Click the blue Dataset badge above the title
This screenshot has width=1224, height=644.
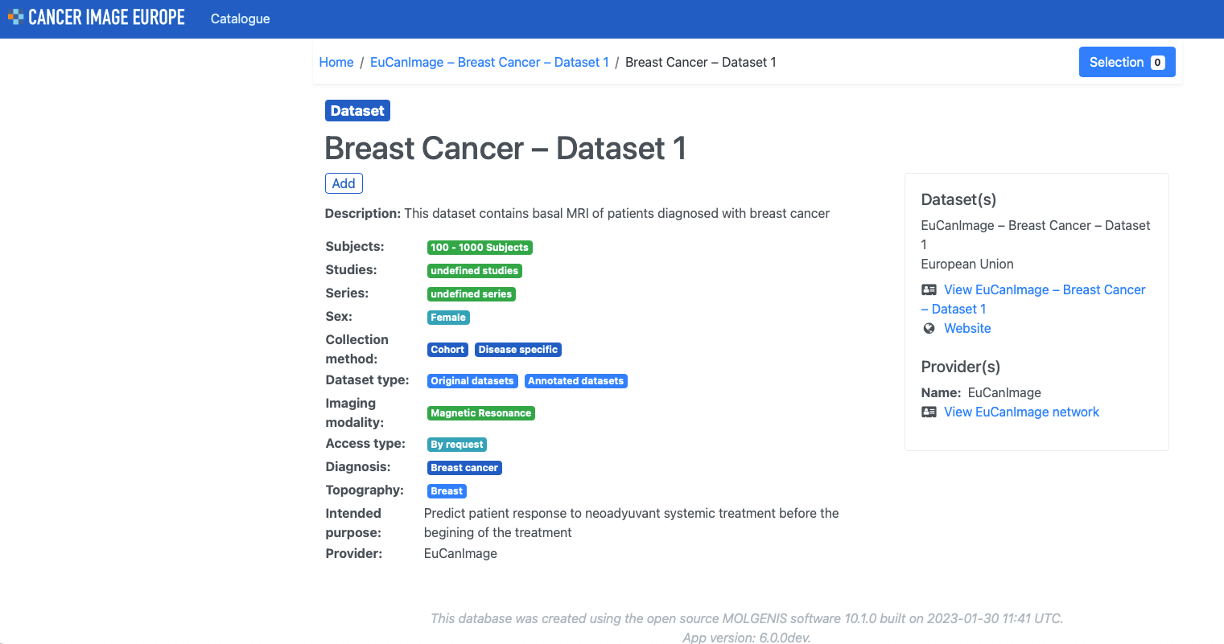coord(357,110)
